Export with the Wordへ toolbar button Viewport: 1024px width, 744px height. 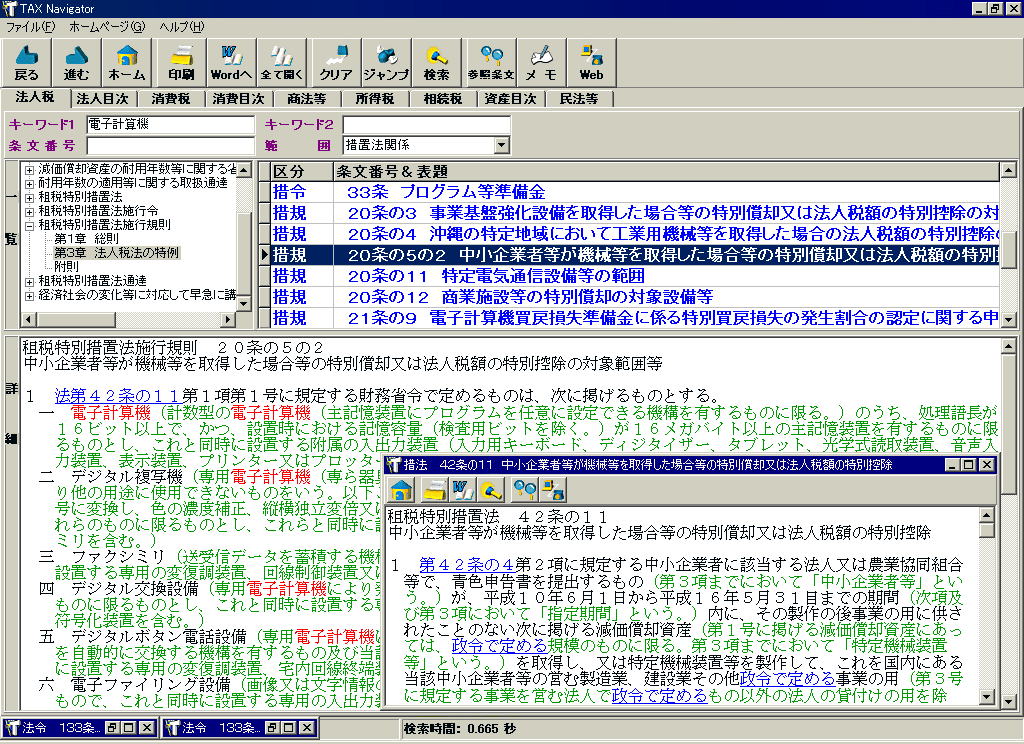(231, 63)
